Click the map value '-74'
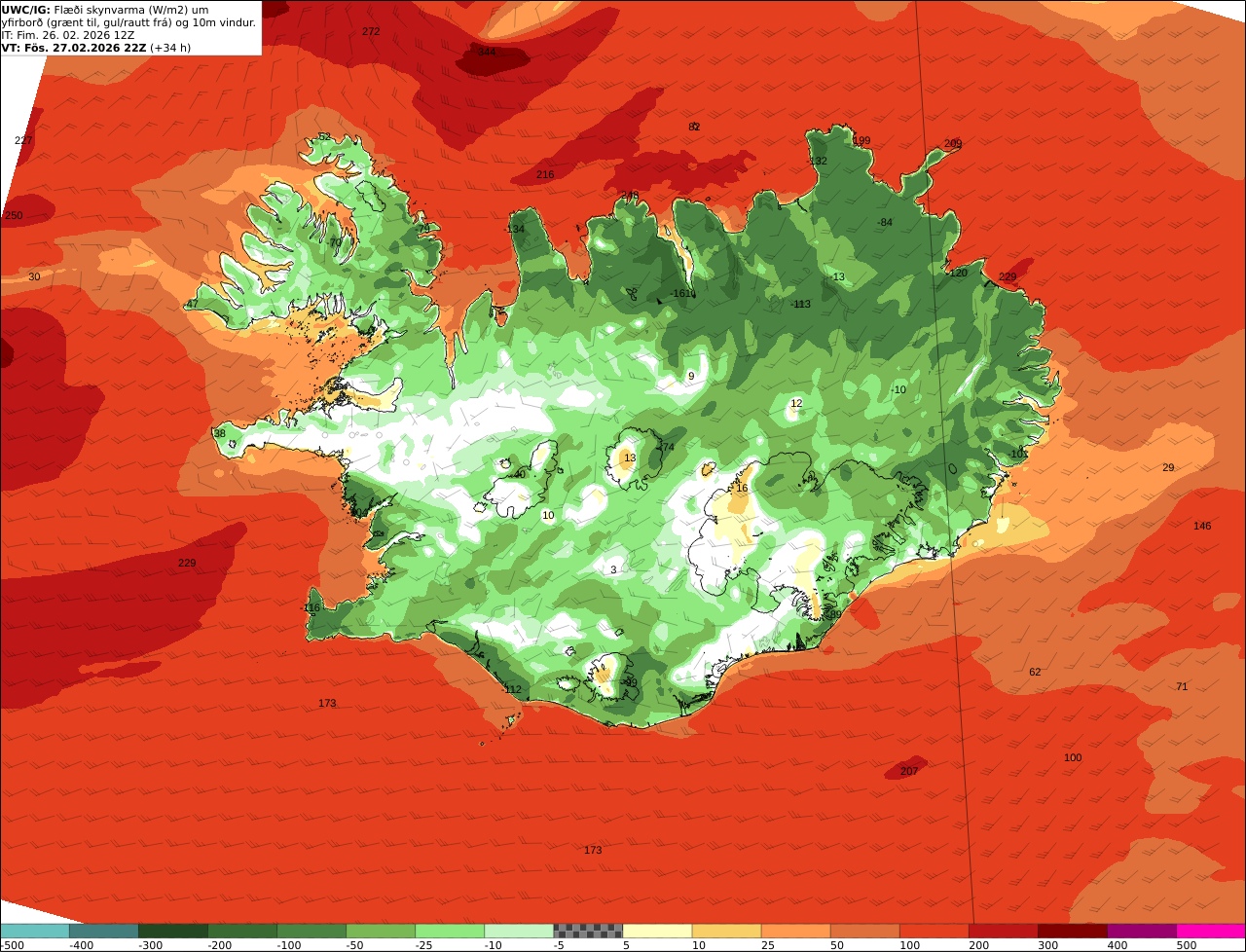 [665, 447]
